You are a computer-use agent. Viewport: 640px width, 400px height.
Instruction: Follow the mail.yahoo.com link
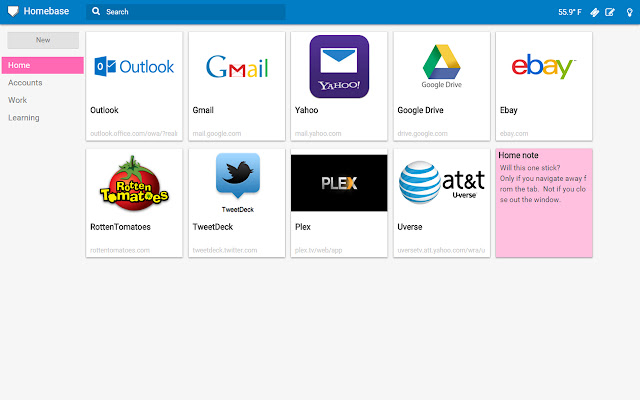coord(318,133)
